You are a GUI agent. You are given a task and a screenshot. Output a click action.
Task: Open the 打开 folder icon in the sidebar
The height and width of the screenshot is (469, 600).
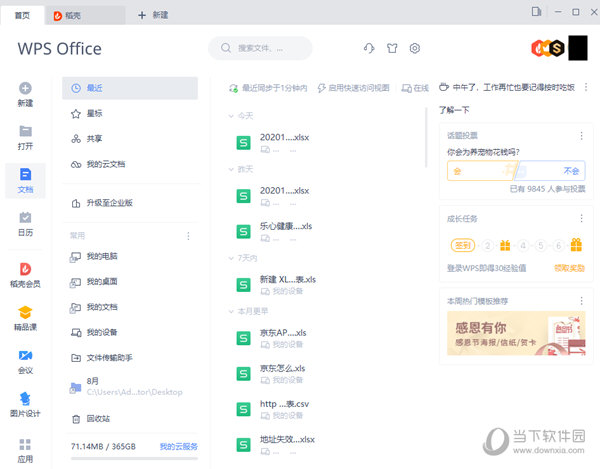(x=25, y=131)
